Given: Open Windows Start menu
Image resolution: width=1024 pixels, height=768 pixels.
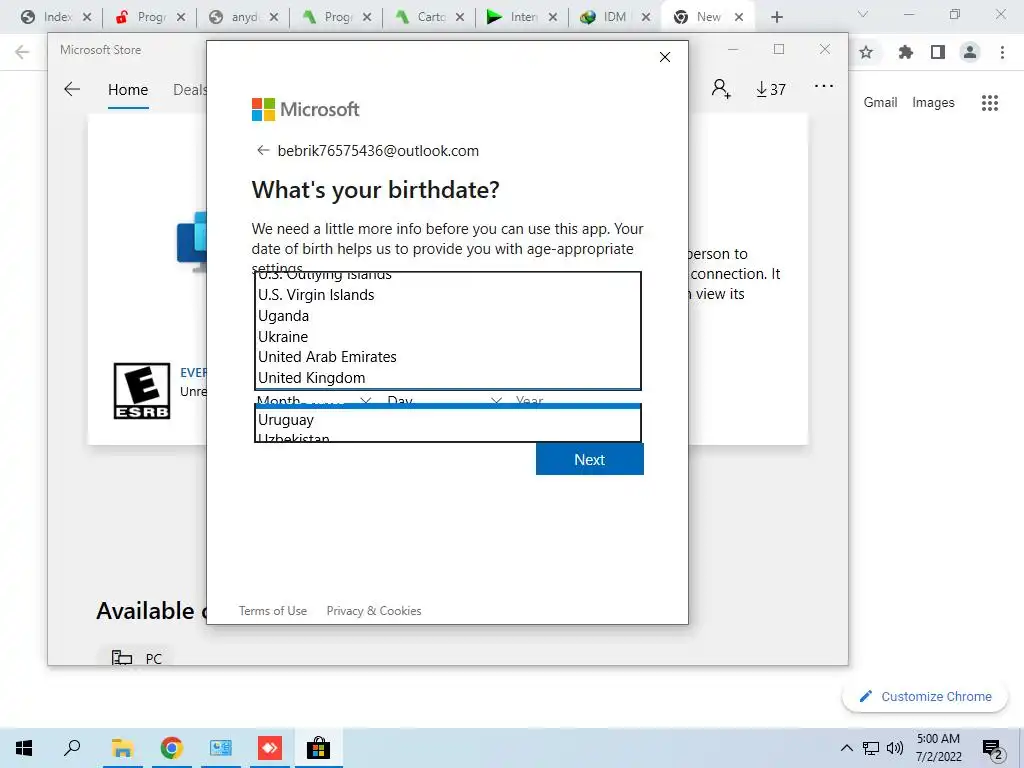Looking at the screenshot, I should point(24,748).
